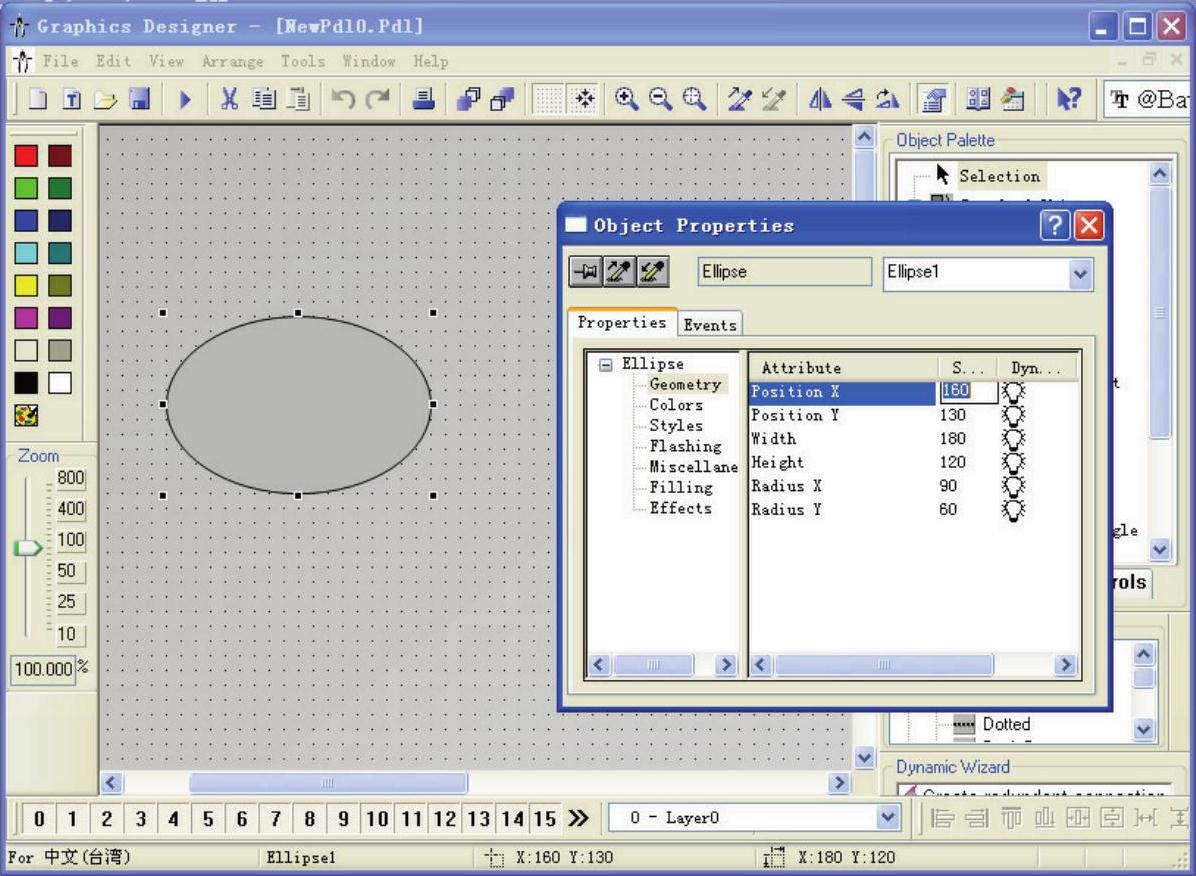Switch to the Events tab
Screen dimensions: 1196x876
click(x=710, y=324)
